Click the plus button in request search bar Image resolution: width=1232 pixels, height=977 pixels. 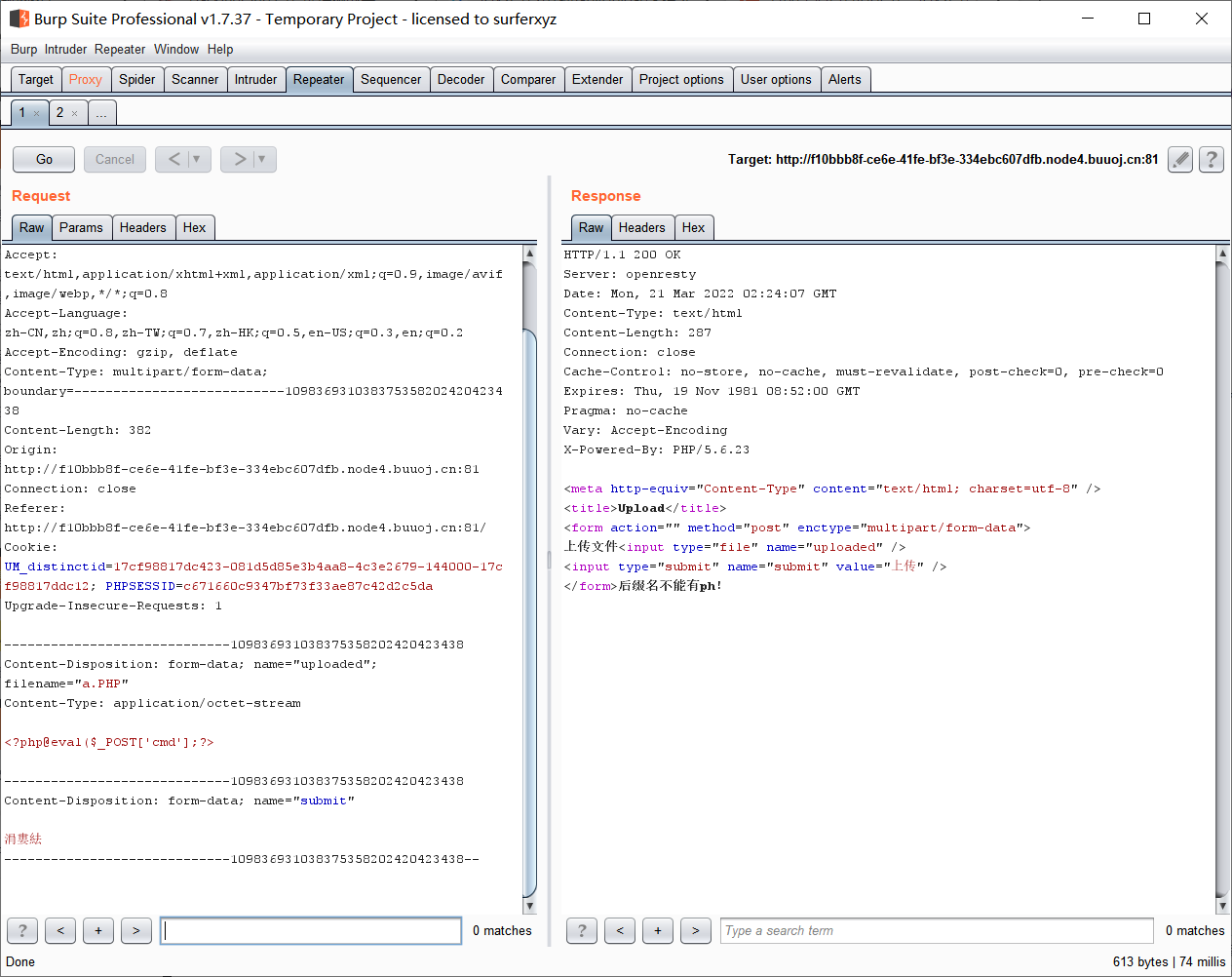[98, 931]
